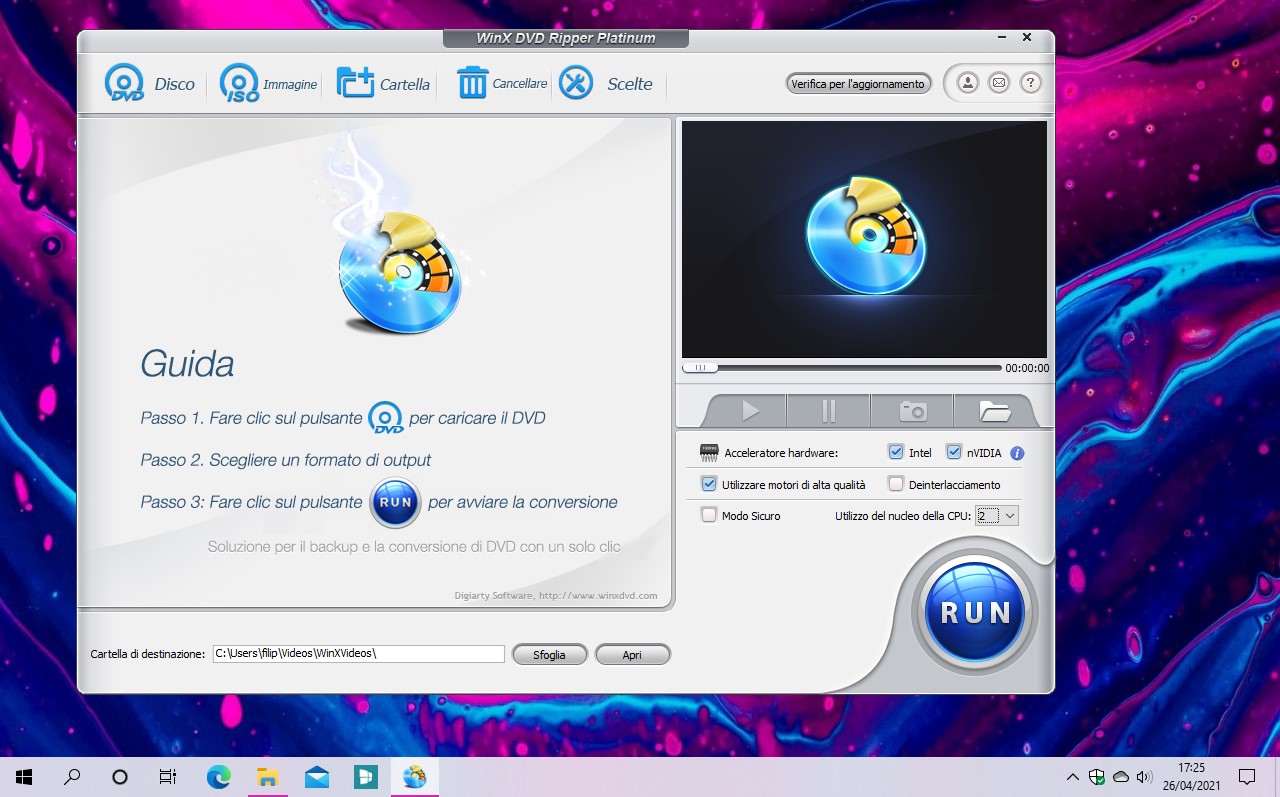Disable Utilizzare motori di alta qualità
Image resolution: width=1280 pixels, height=797 pixels.
coord(709,484)
